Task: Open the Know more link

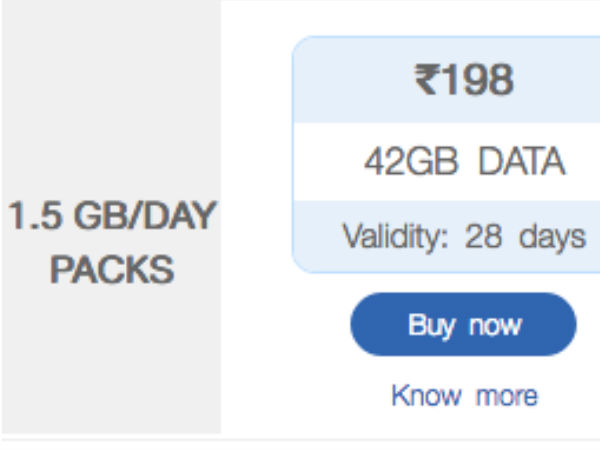Action: [463, 395]
